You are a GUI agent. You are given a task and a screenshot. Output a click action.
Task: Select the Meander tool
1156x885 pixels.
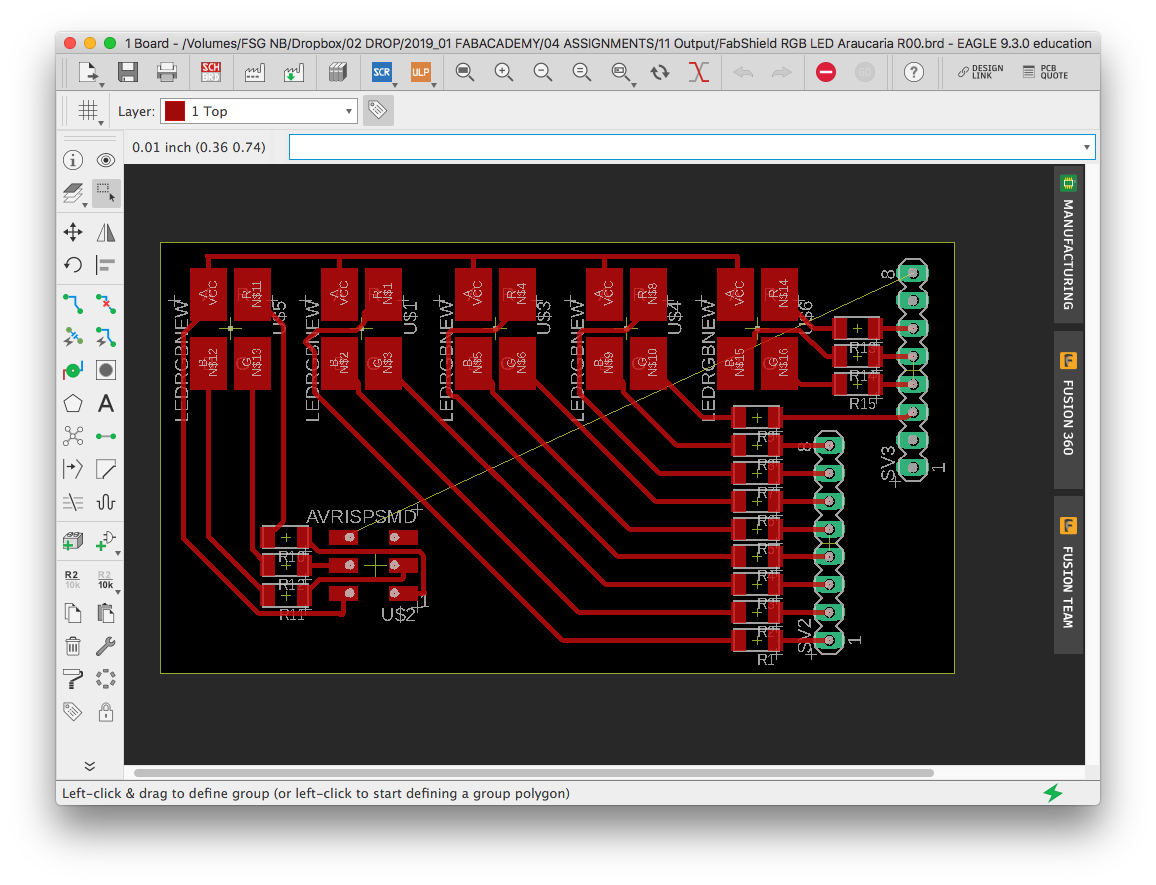point(105,502)
